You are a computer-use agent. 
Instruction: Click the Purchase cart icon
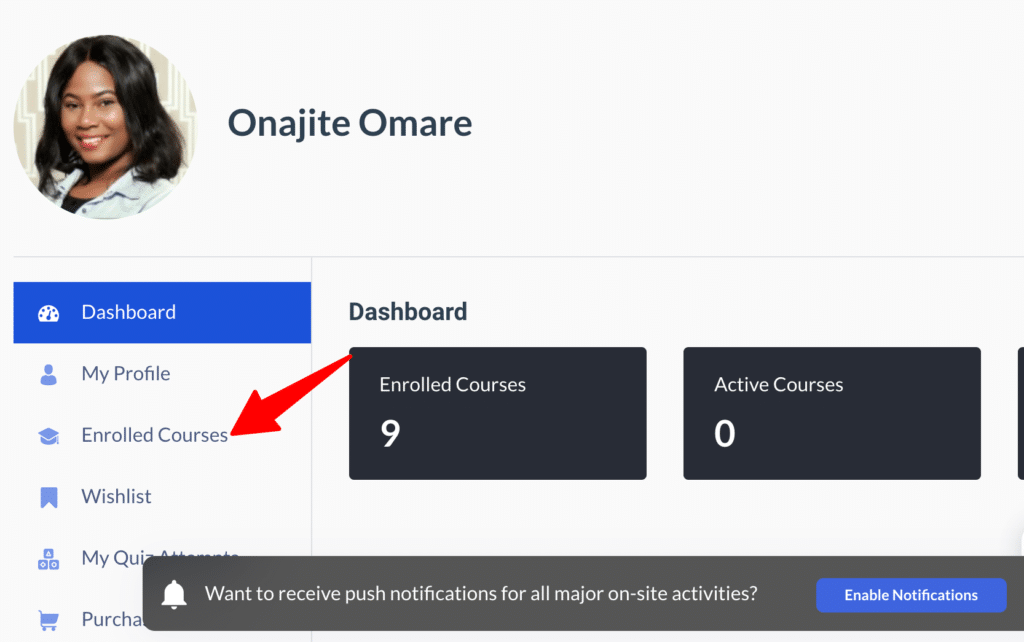click(x=48, y=620)
